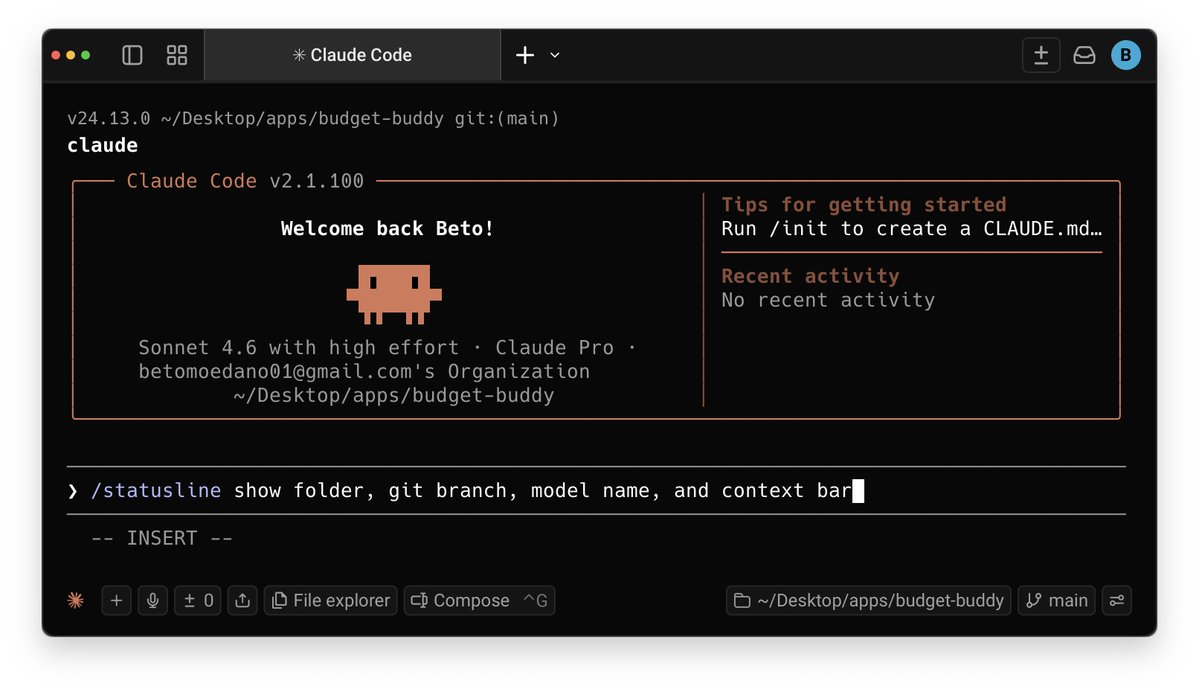Open a new tab with the plus button
Screen dimensions: 1199x692
click(x=524, y=55)
